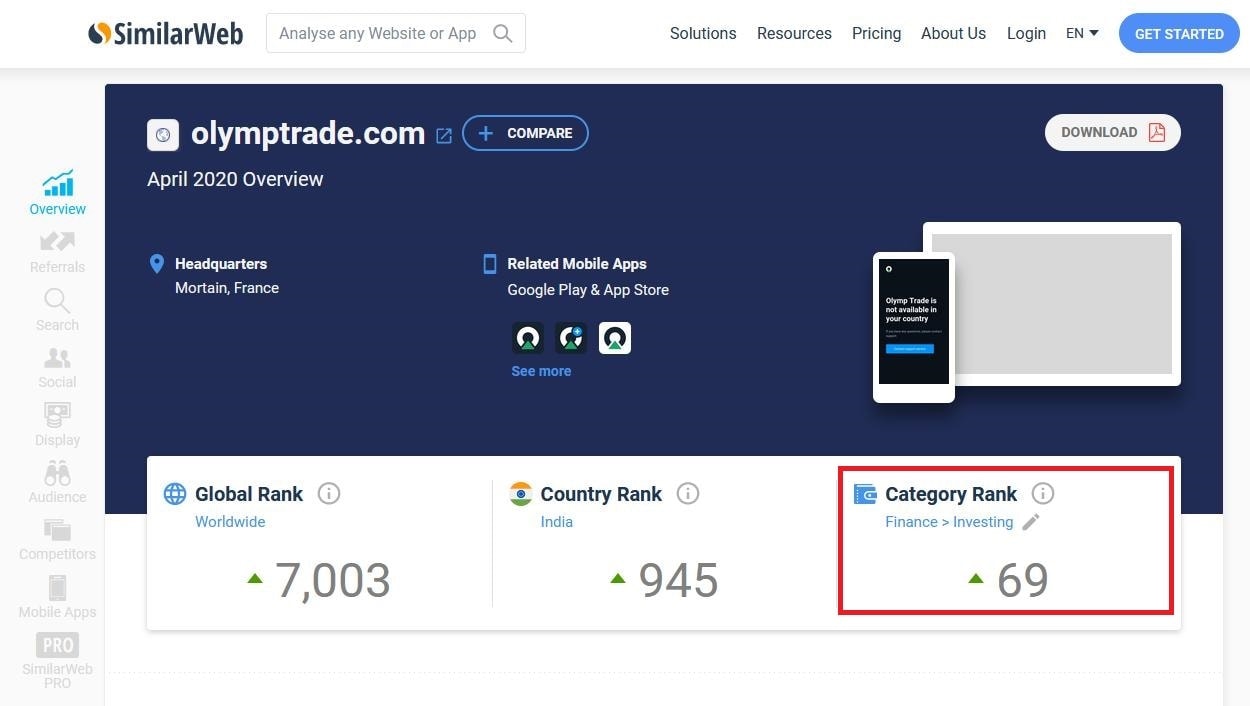Click the Mortain, France headquarters text
This screenshot has width=1250, height=706.
[227, 288]
